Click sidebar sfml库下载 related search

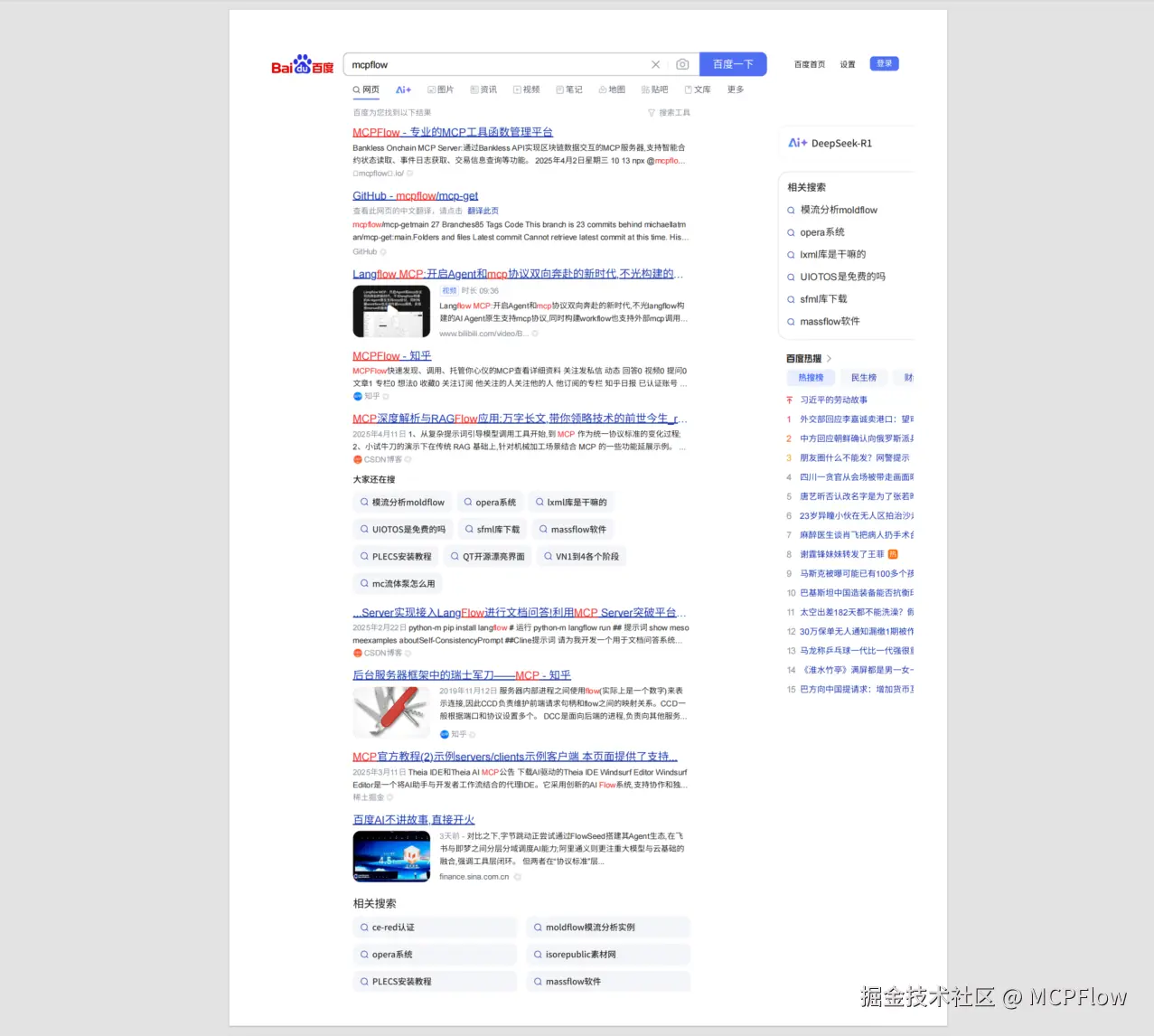coord(823,298)
